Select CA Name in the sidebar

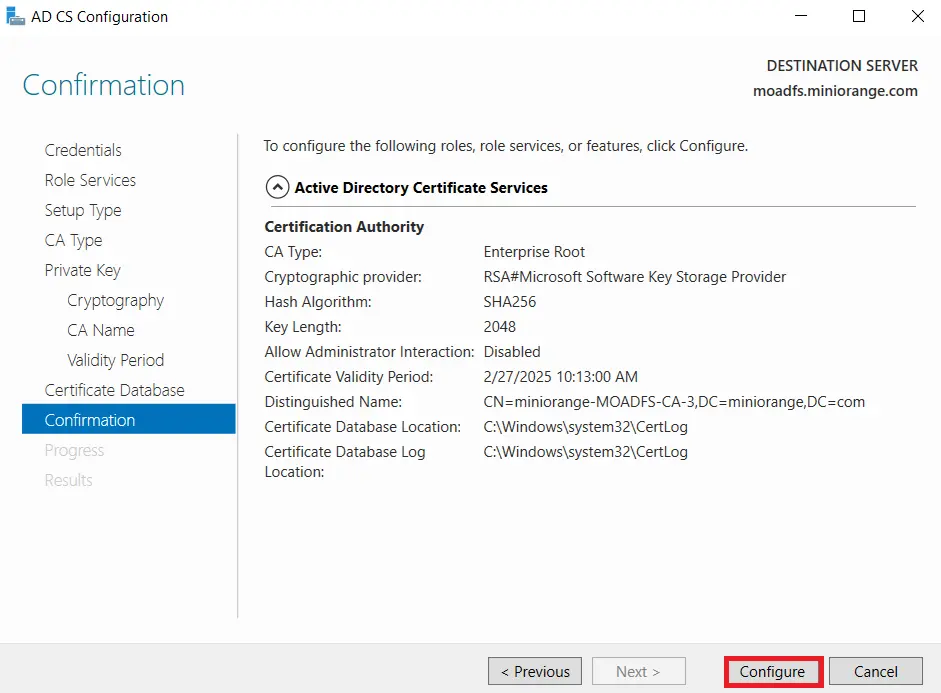pos(100,330)
